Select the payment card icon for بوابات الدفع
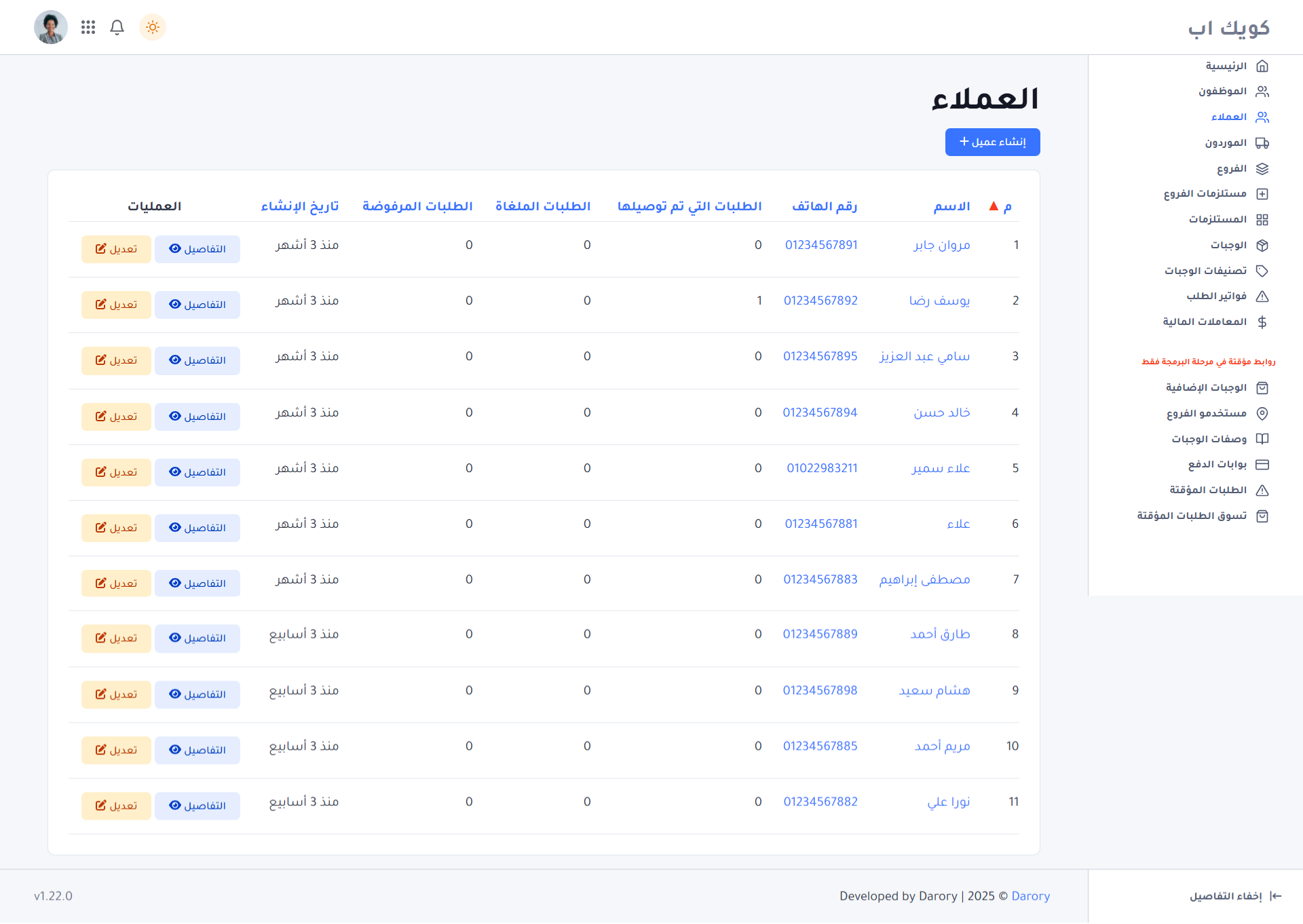 [x=1262, y=464]
